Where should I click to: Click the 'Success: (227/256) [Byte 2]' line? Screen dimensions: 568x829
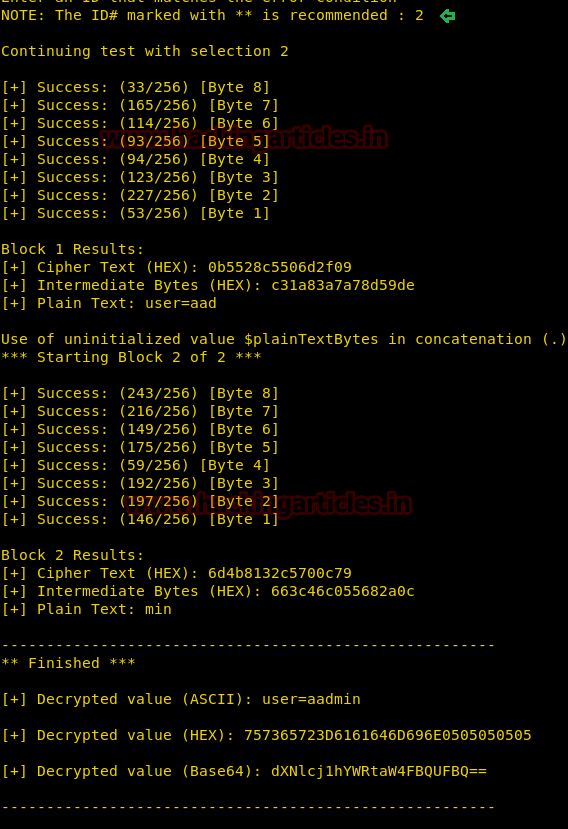(140, 195)
